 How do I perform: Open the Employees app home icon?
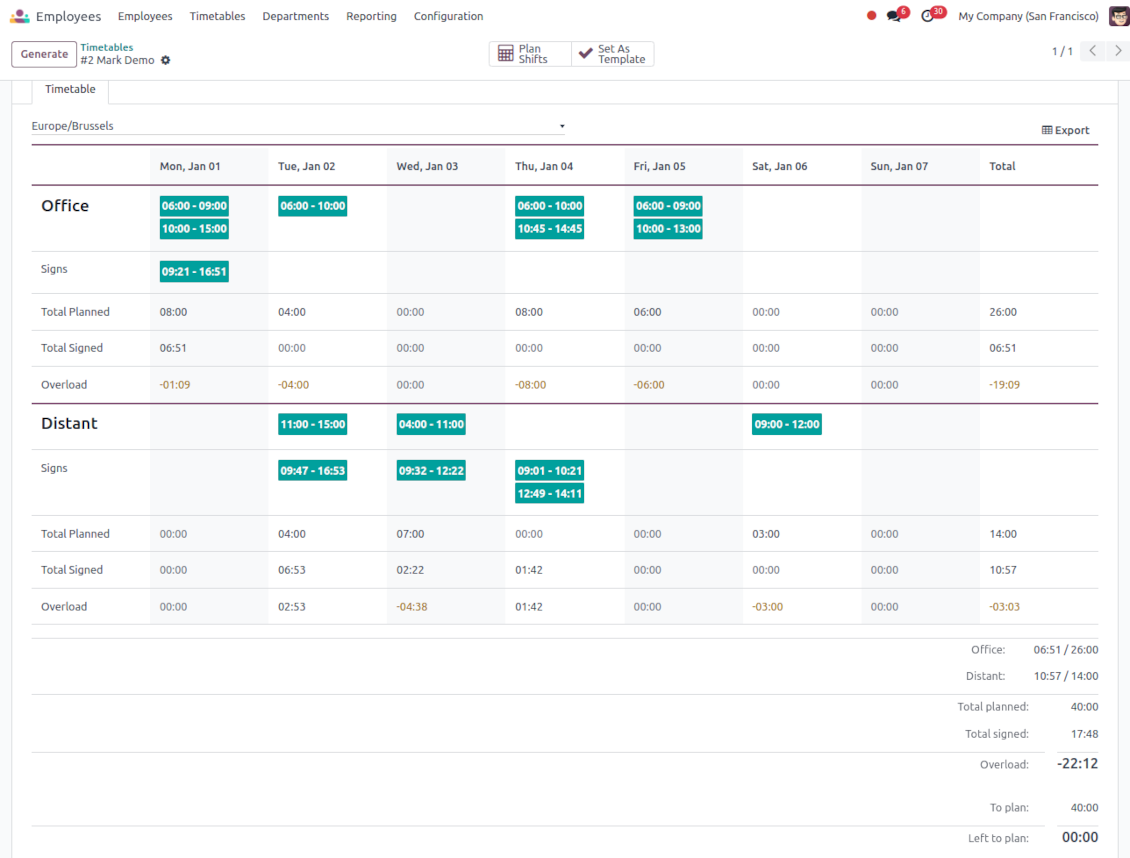(x=19, y=16)
